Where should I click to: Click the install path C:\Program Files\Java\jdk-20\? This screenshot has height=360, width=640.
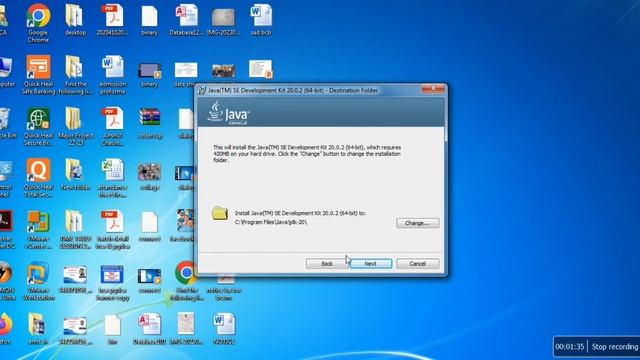click(x=271, y=222)
